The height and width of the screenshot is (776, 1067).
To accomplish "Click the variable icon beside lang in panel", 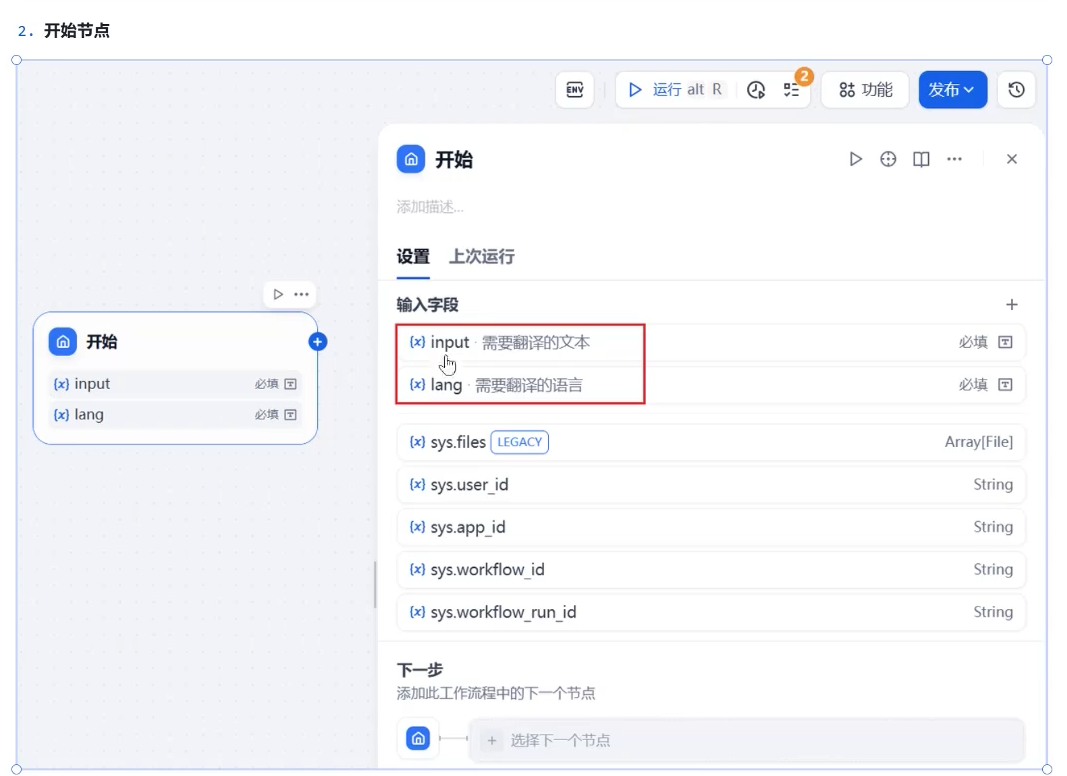I will point(417,385).
